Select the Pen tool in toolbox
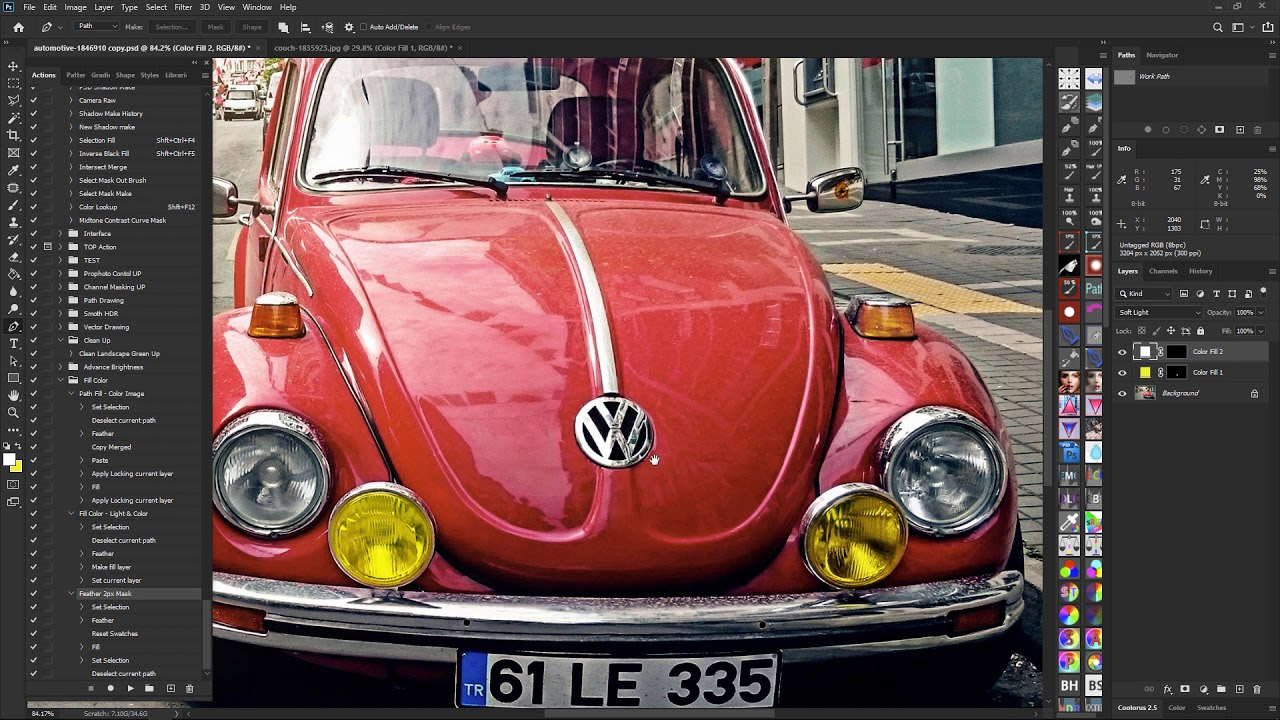 [x=13, y=326]
